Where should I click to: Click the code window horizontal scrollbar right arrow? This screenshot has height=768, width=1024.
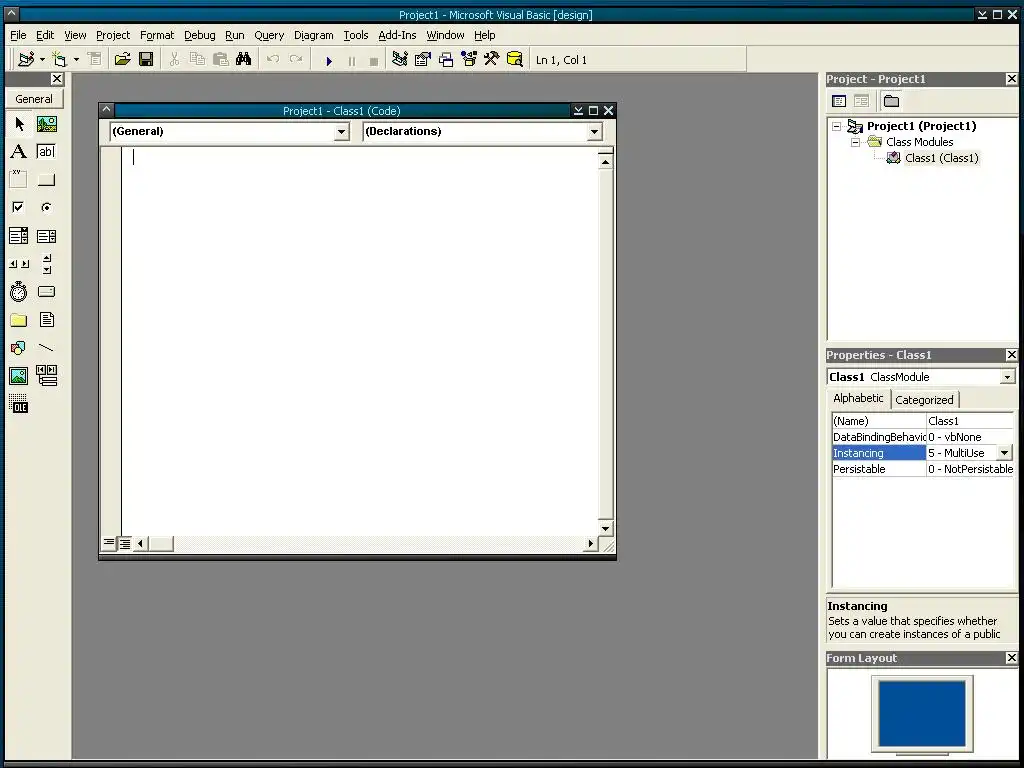(x=590, y=543)
